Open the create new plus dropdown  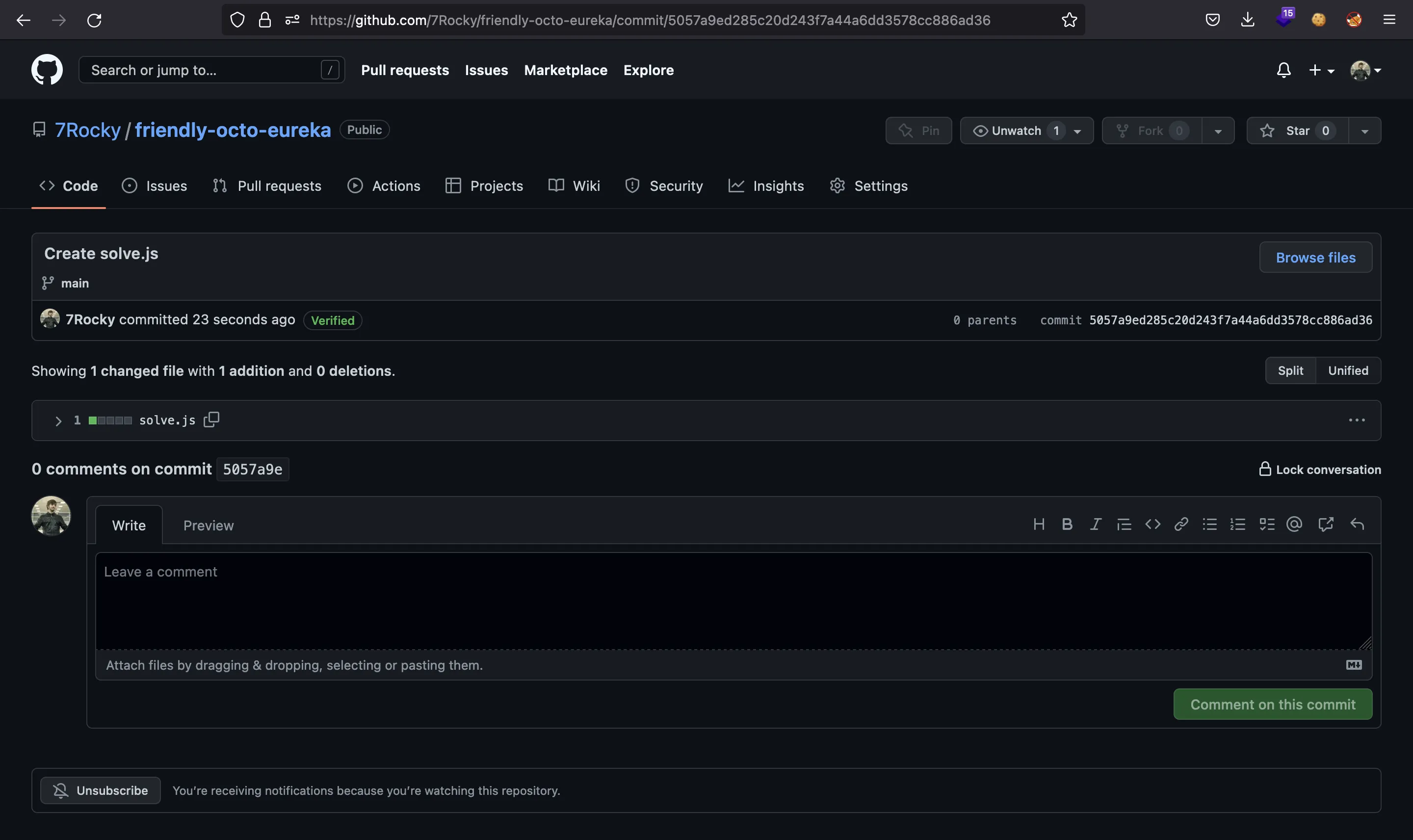pos(1321,70)
